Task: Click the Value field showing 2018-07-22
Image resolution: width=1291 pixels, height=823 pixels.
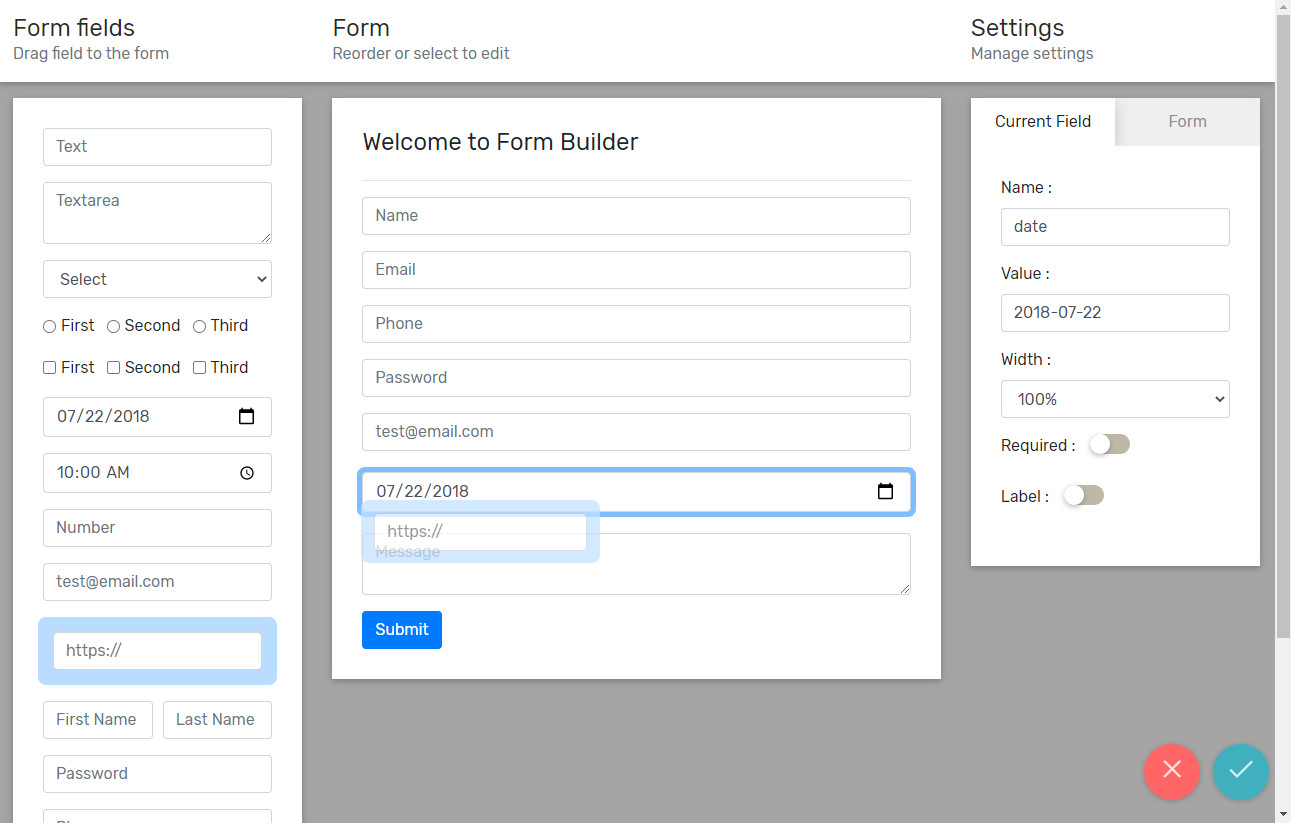Action: (x=1114, y=313)
